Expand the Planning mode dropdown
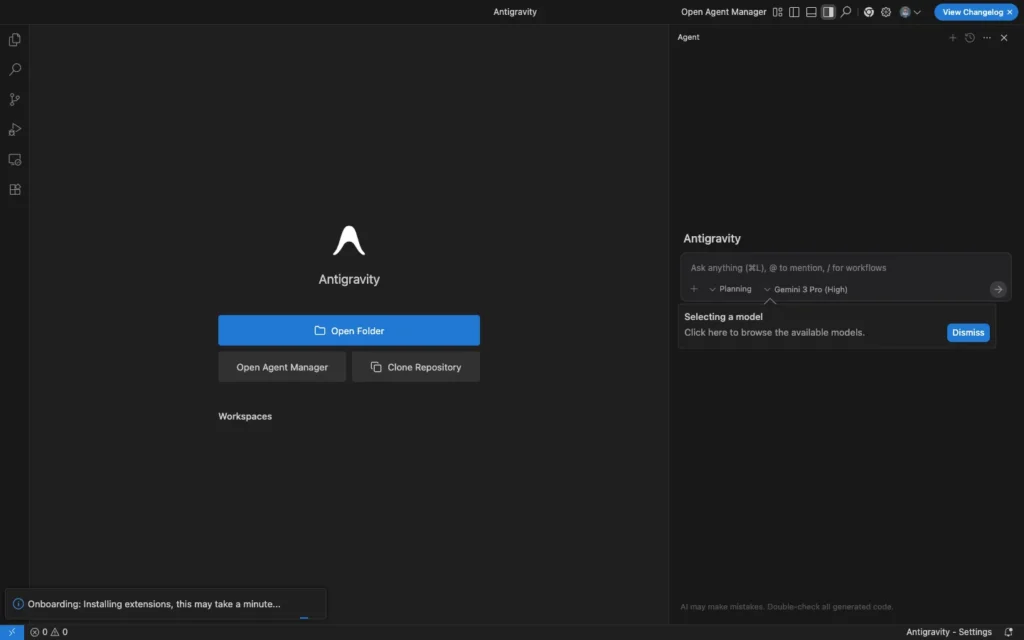This screenshot has width=1024, height=640. pyautogui.click(x=731, y=289)
